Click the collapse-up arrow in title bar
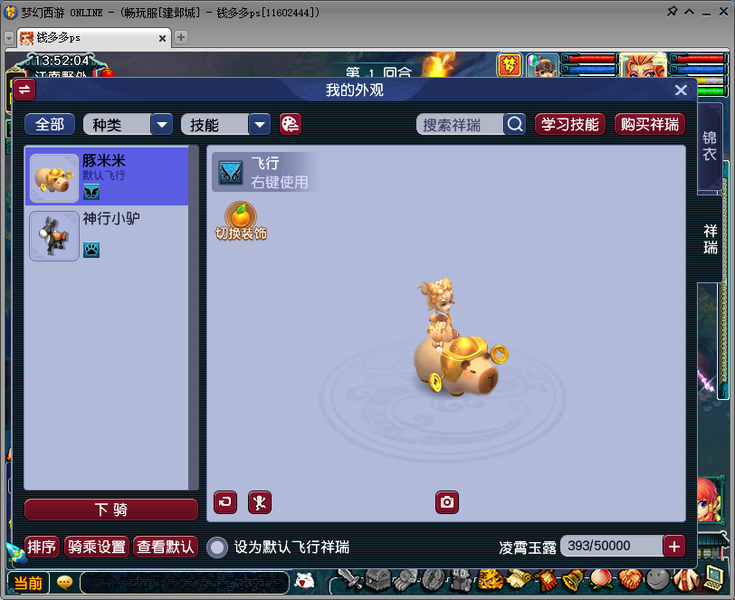735x600 pixels. pyautogui.click(x=689, y=12)
